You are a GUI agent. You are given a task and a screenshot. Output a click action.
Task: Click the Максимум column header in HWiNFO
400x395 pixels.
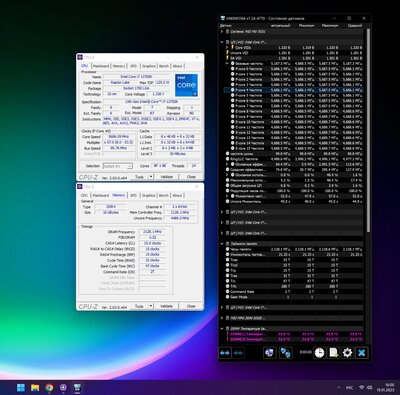[x=330, y=25]
